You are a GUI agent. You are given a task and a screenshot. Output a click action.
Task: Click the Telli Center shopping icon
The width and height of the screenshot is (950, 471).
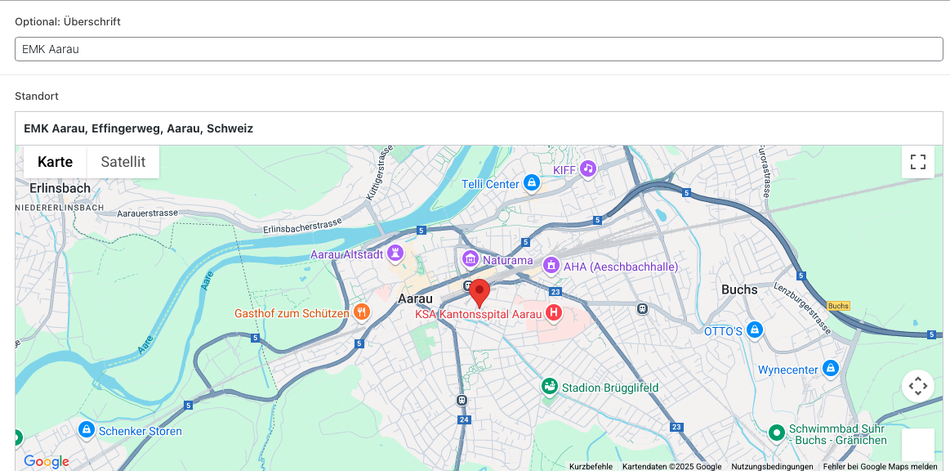coord(531,182)
